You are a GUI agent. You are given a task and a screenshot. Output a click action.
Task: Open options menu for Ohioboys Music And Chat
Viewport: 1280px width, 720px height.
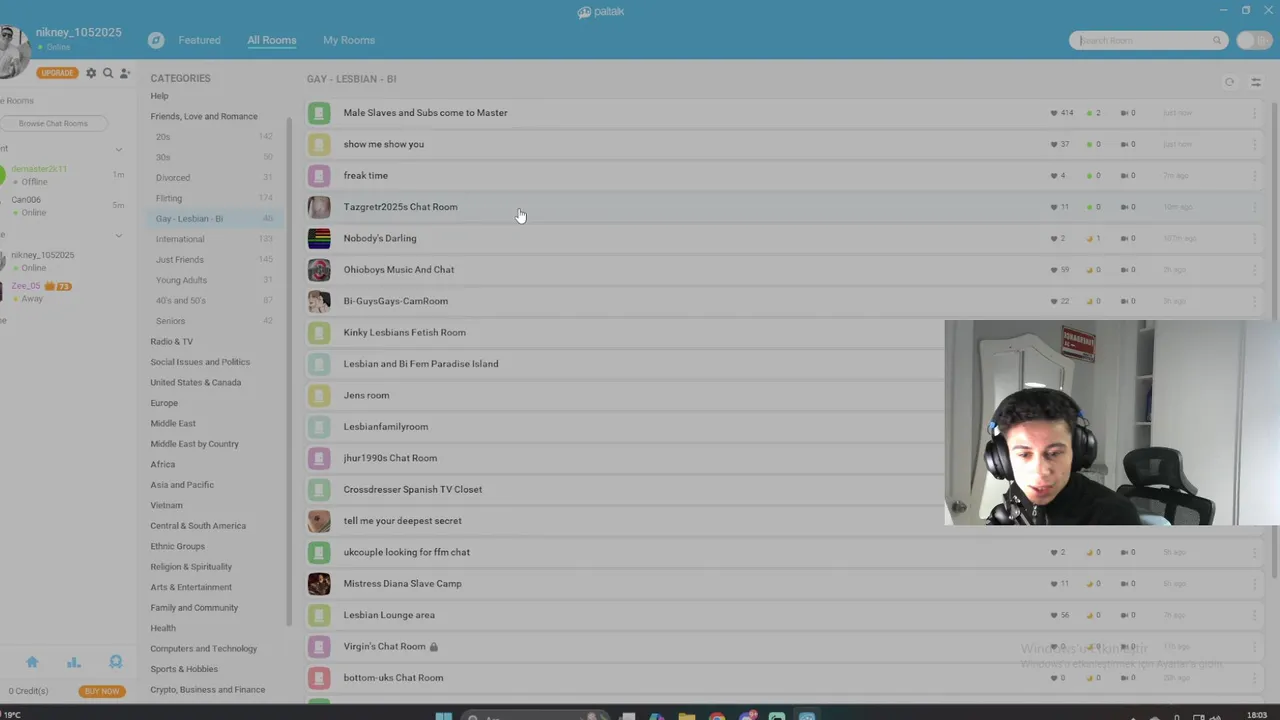1254,270
